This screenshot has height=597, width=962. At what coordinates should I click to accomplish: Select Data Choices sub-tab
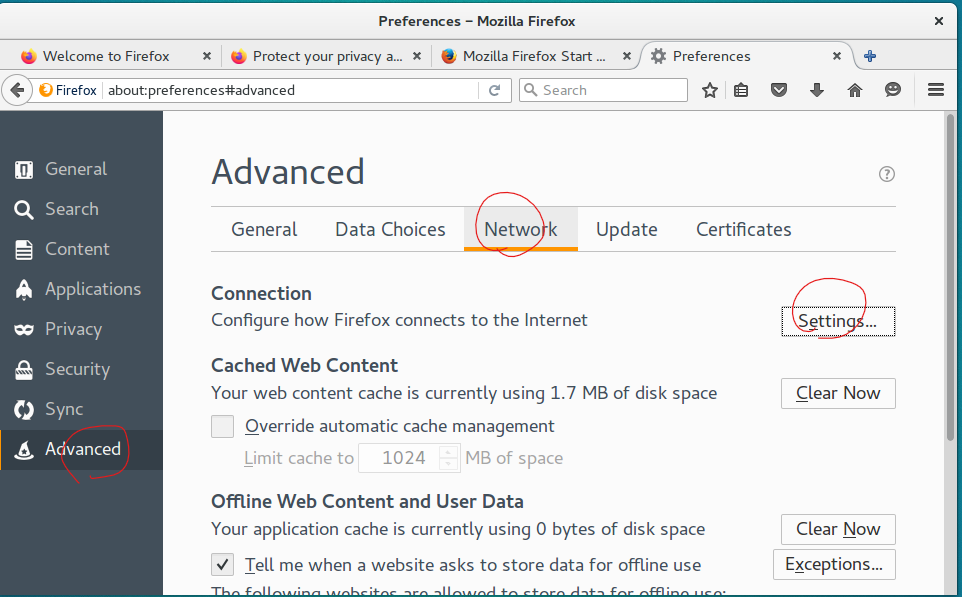point(390,229)
